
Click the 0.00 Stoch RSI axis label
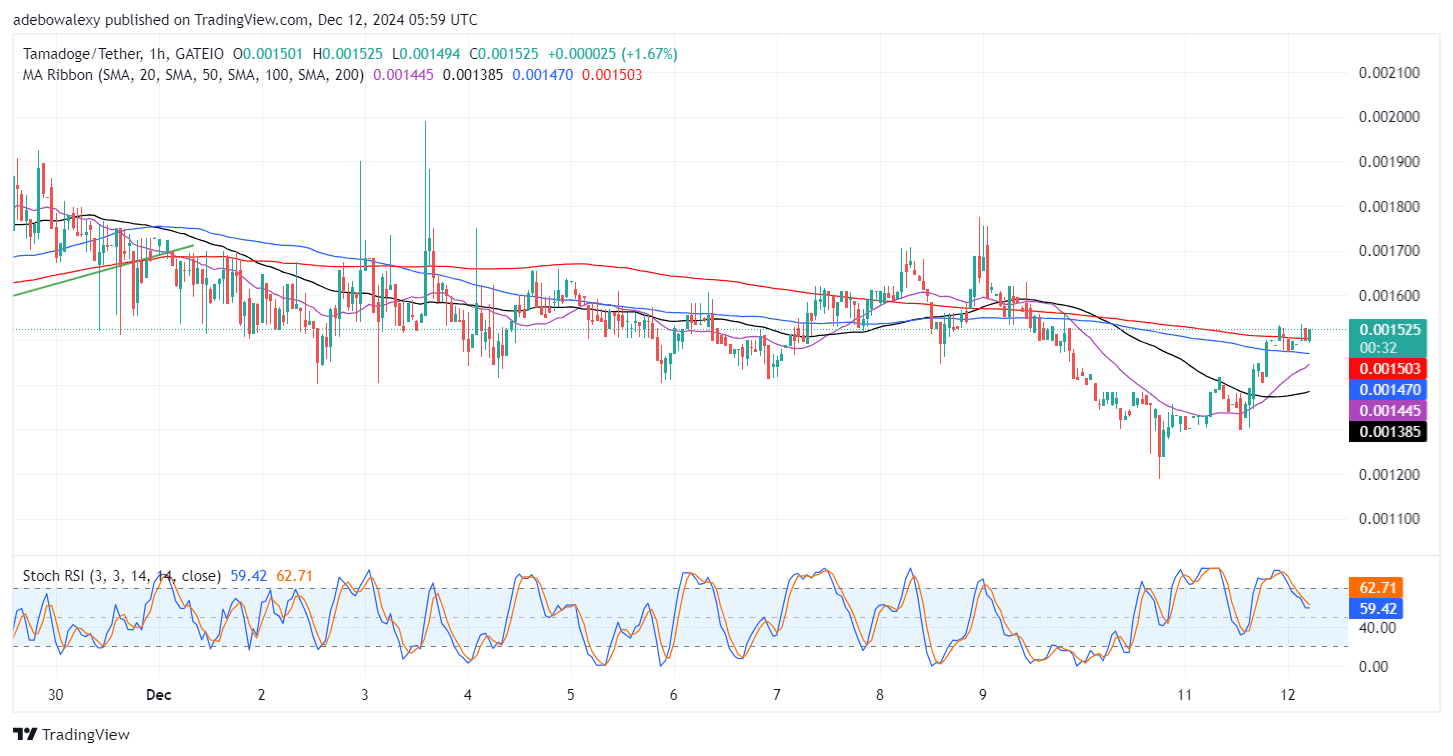coord(1374,666)
